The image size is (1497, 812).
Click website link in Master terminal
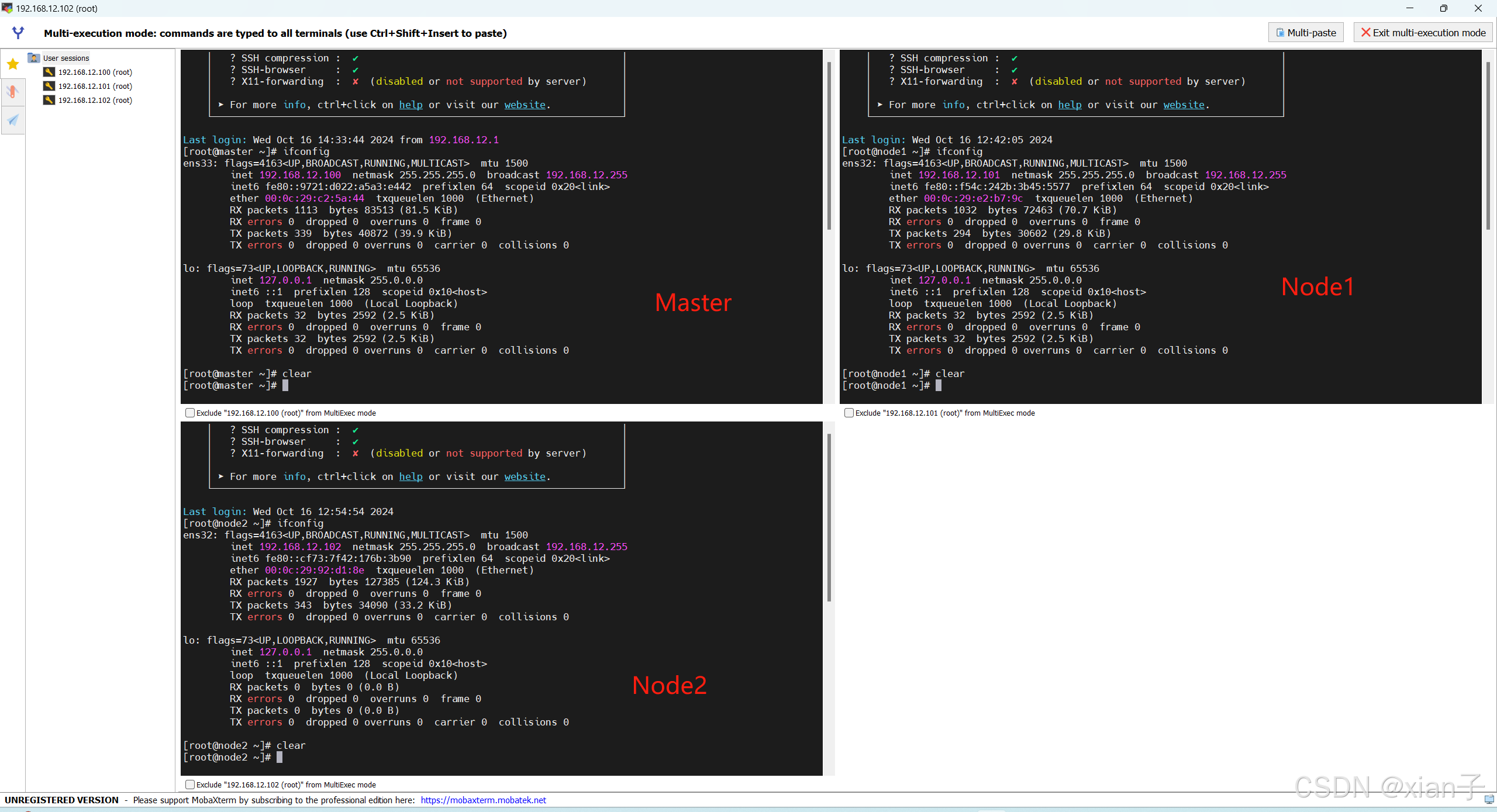(525, 105)
